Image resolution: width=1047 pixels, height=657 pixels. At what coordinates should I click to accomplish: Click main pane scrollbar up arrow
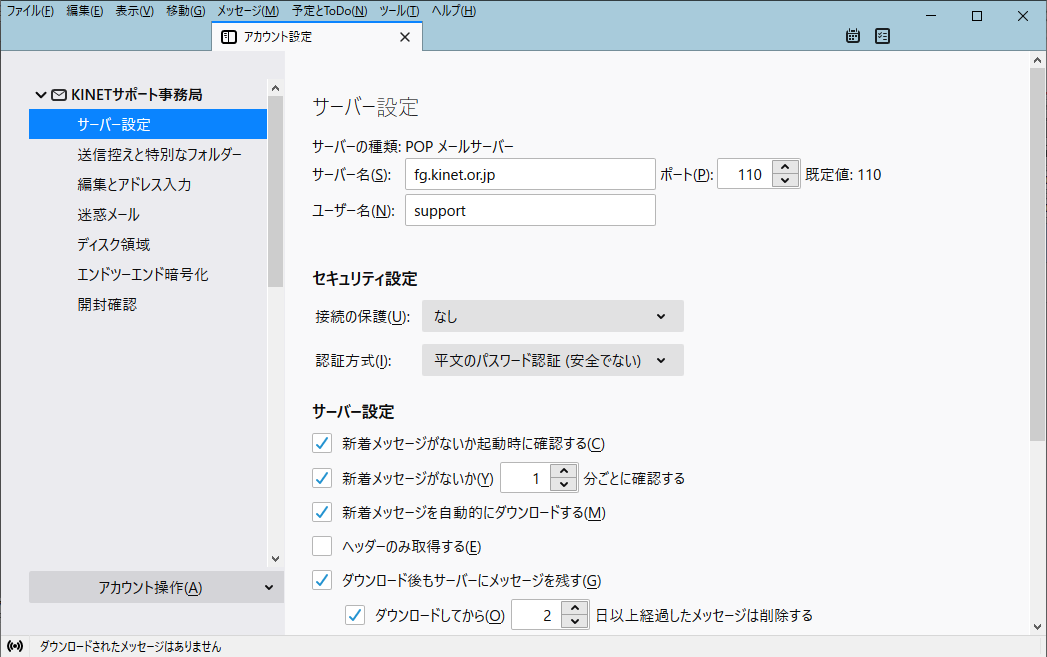[1037, 60]
